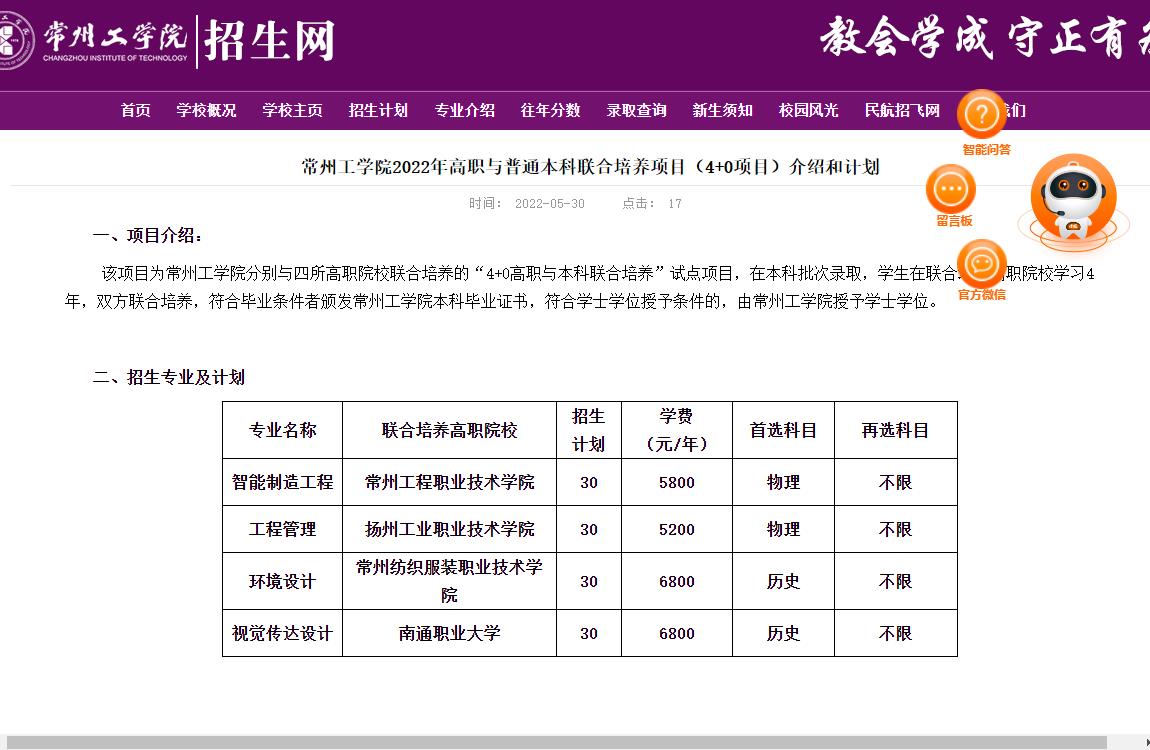The width and height of the screenshot is (1150, 750).
Task: Open 往年分数 menu item
Action: (551, 111)
